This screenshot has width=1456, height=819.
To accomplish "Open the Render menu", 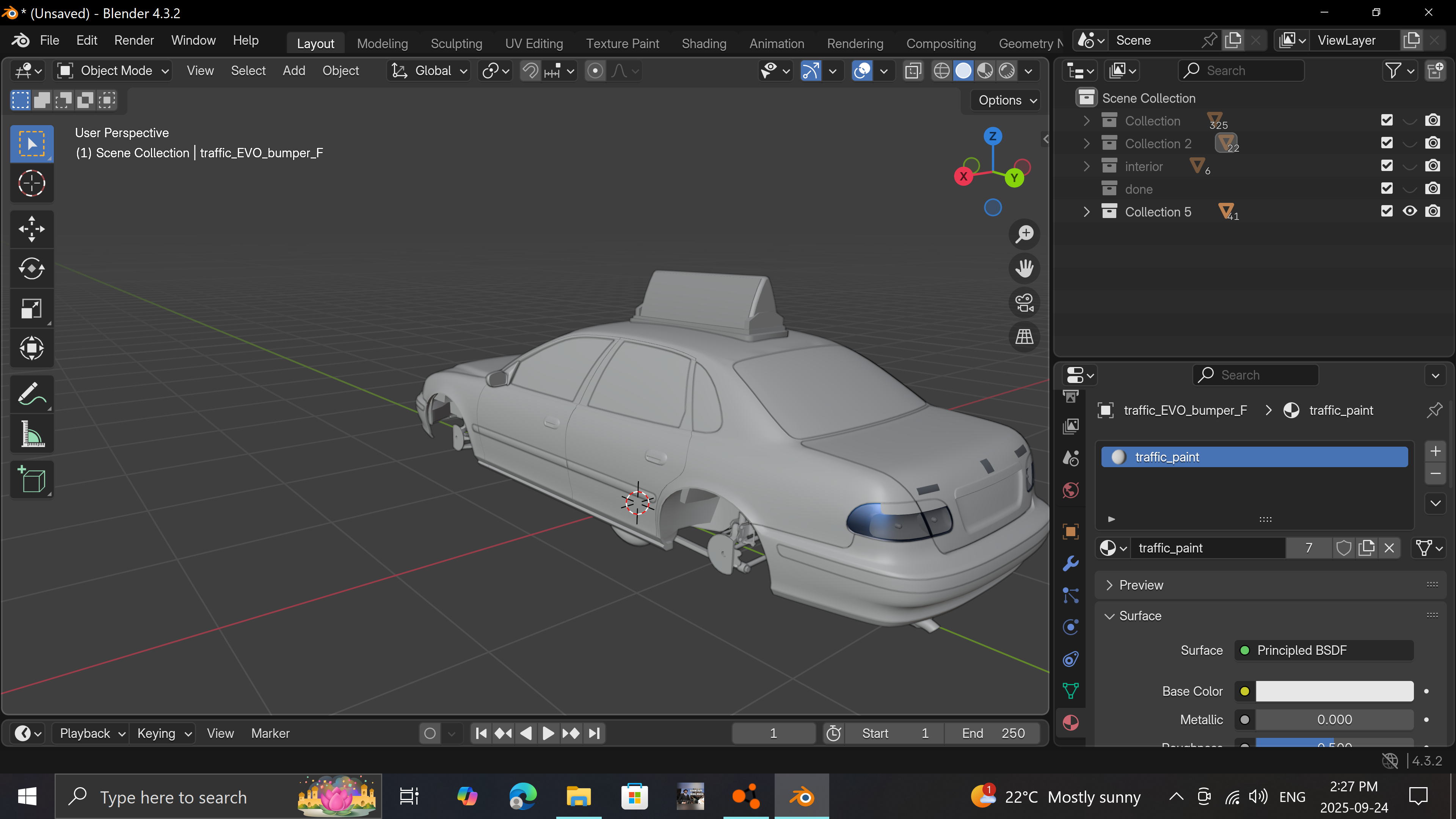I will tap(133, 40).
